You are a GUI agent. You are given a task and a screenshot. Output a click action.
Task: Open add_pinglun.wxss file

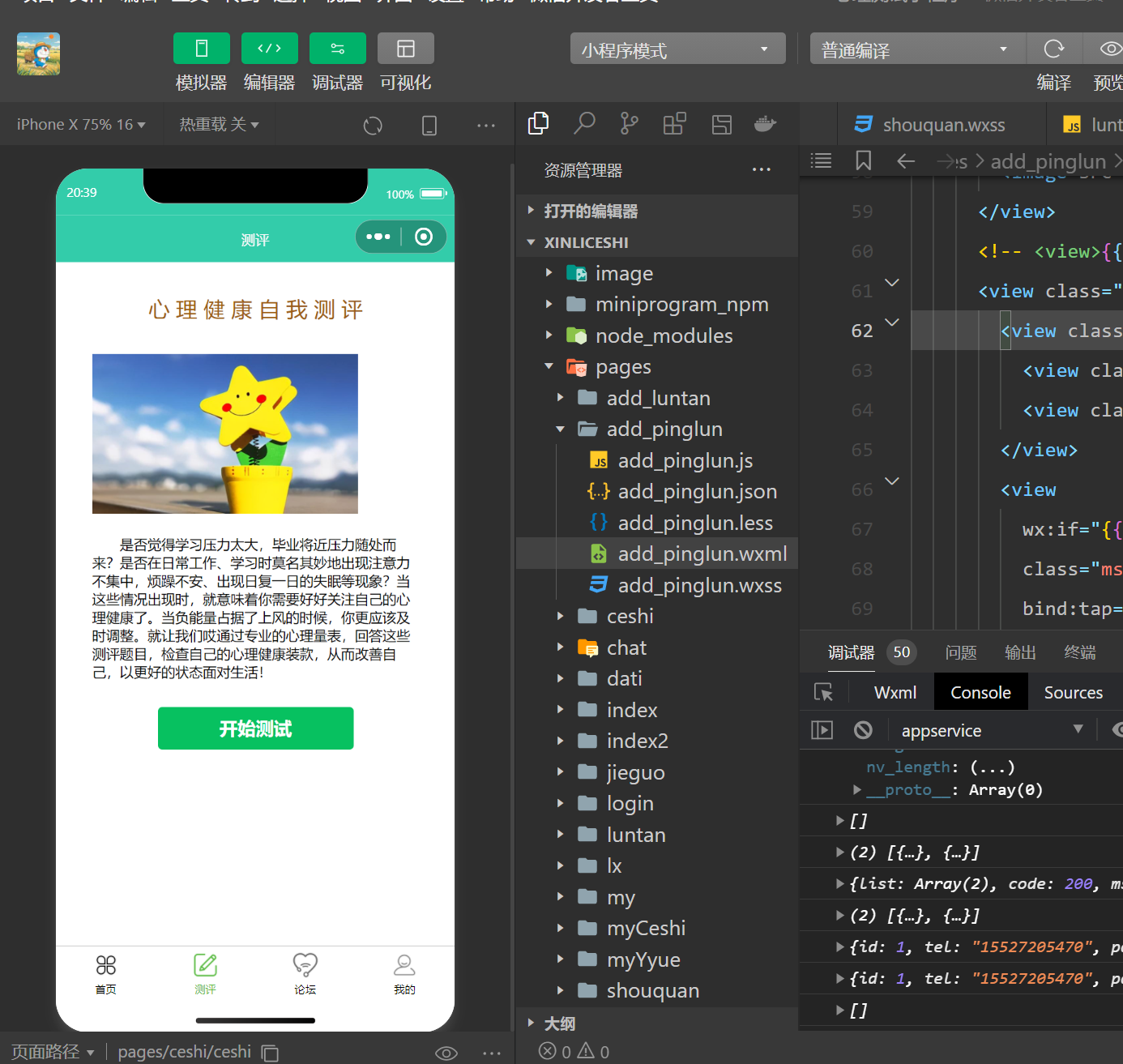(657, 585)
